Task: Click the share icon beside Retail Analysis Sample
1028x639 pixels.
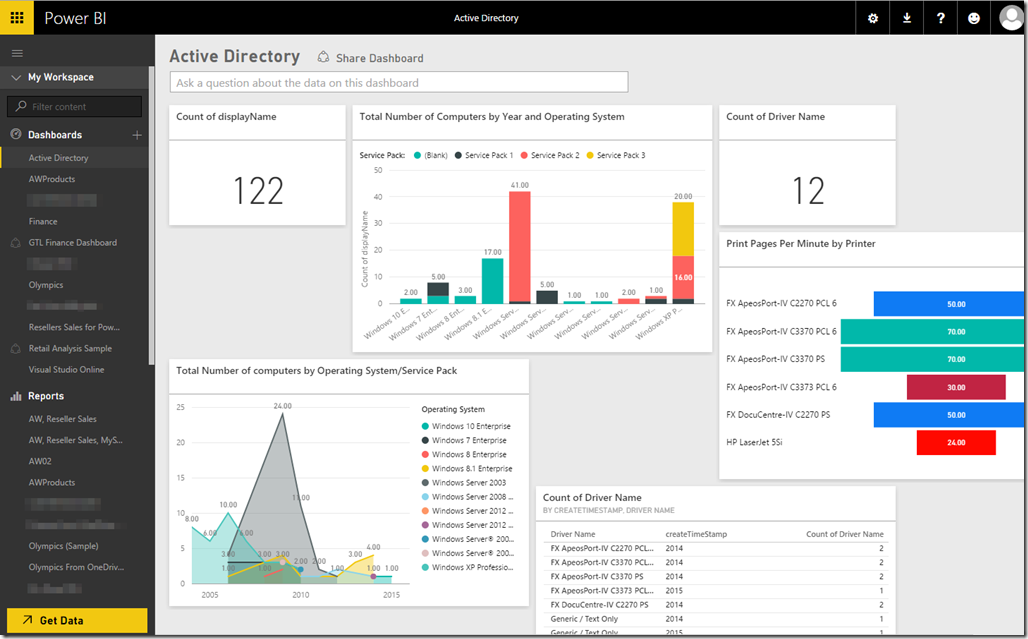Action: [16, 349]
